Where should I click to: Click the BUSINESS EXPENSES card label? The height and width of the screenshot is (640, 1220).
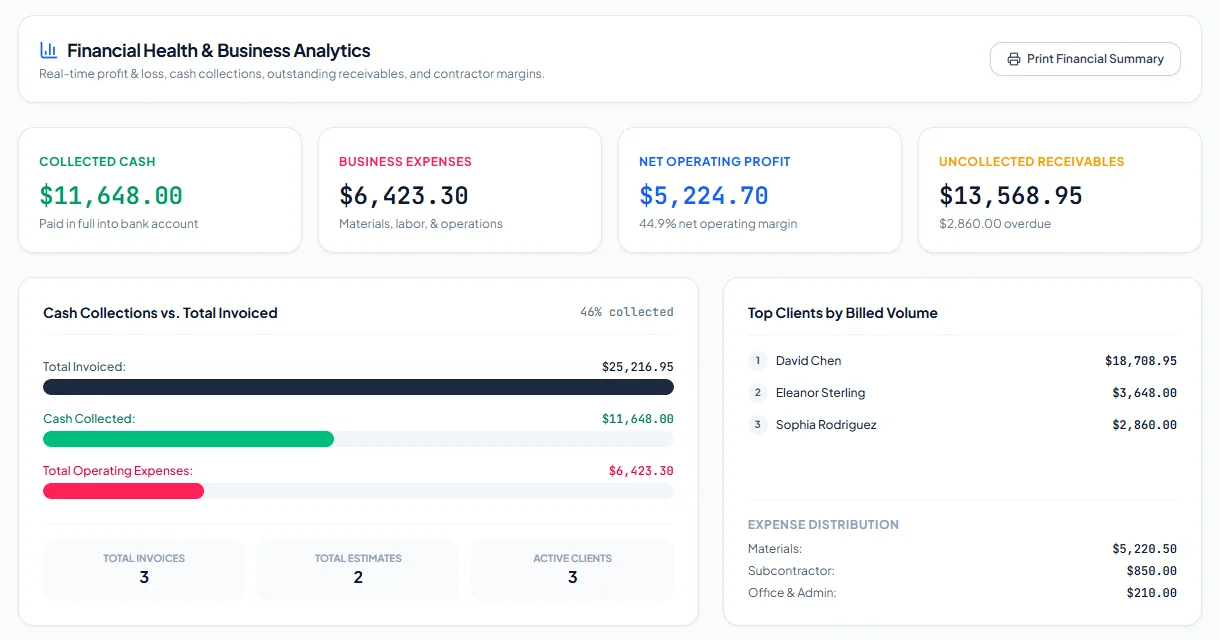[x=405, y=161]
